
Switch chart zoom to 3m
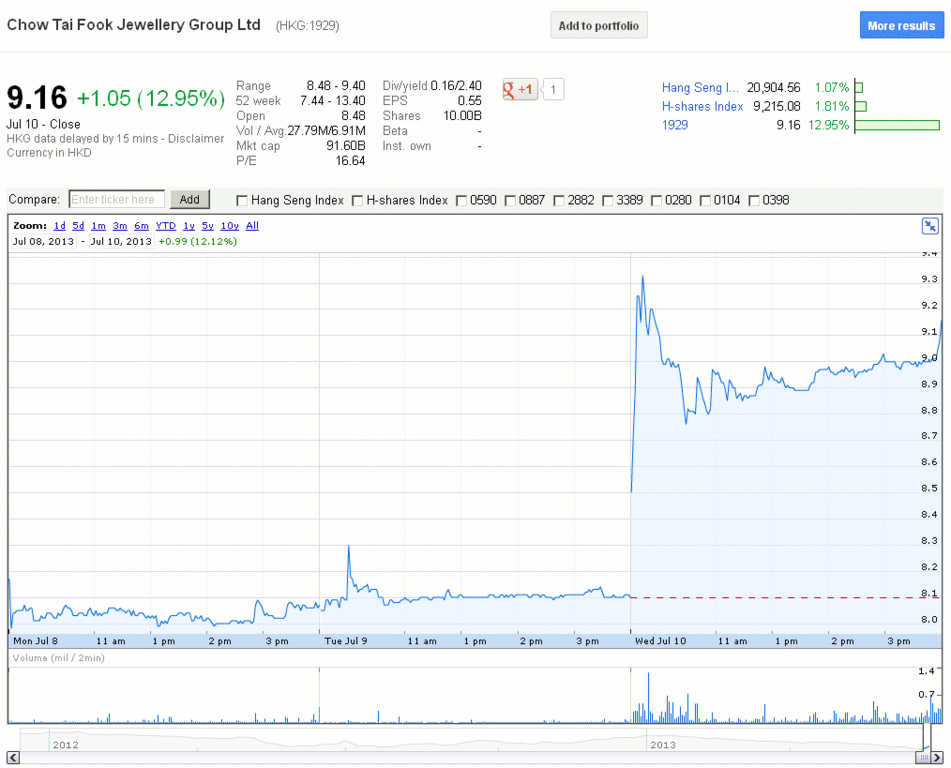pyautogui.click(x=120, y=226)
